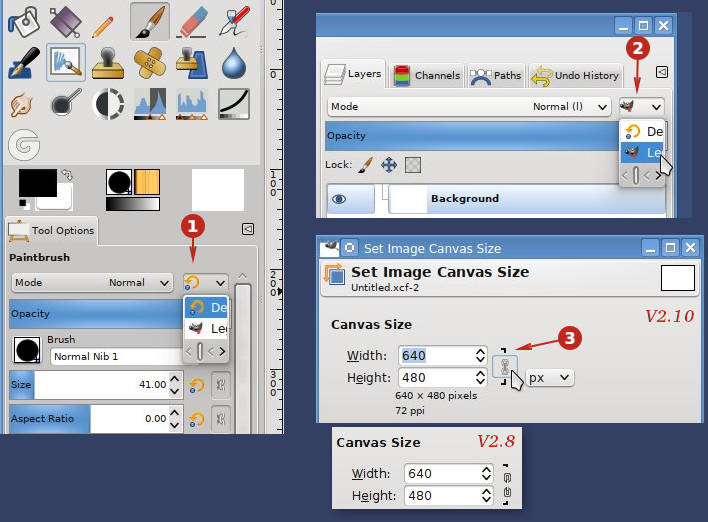Switch to the Layers tab

354,74
